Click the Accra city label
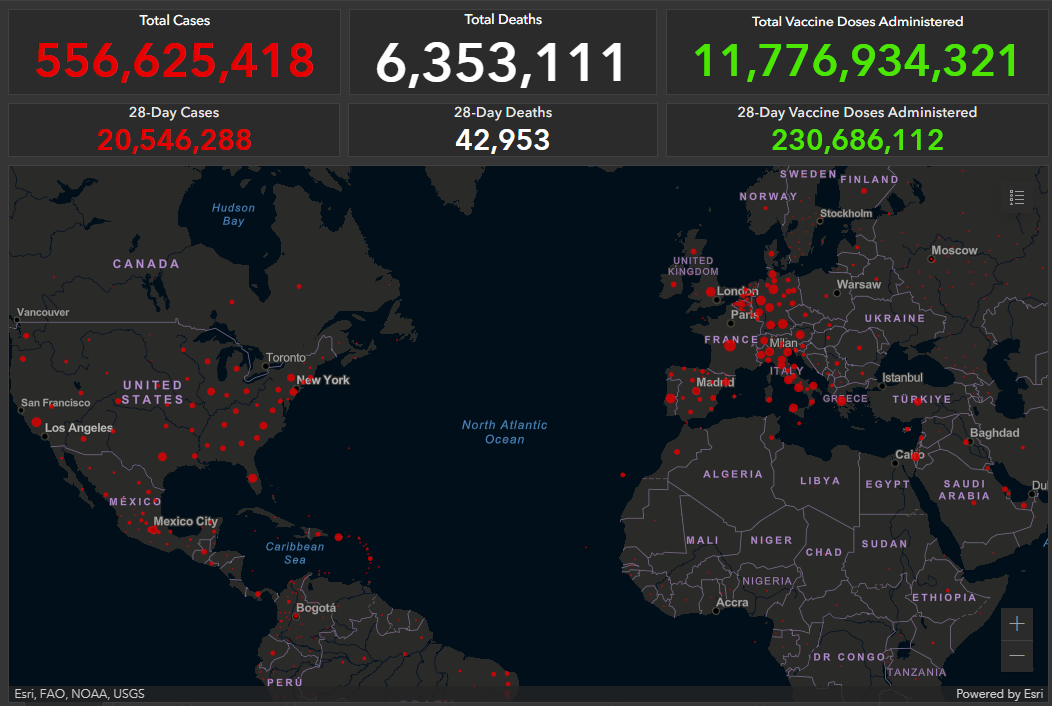 pyautogui.click(x=732, y=603)
